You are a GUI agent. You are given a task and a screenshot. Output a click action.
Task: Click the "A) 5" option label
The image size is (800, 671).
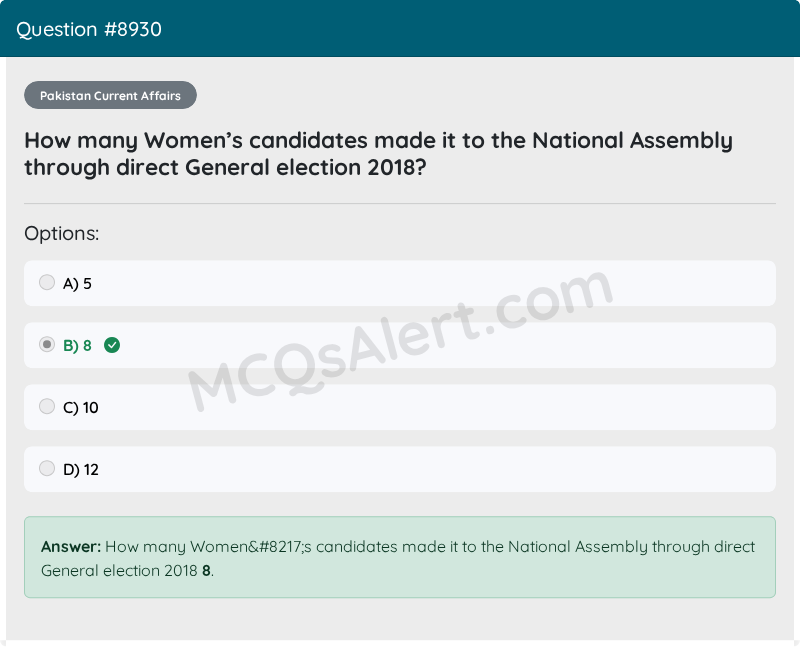pos(77,284)
